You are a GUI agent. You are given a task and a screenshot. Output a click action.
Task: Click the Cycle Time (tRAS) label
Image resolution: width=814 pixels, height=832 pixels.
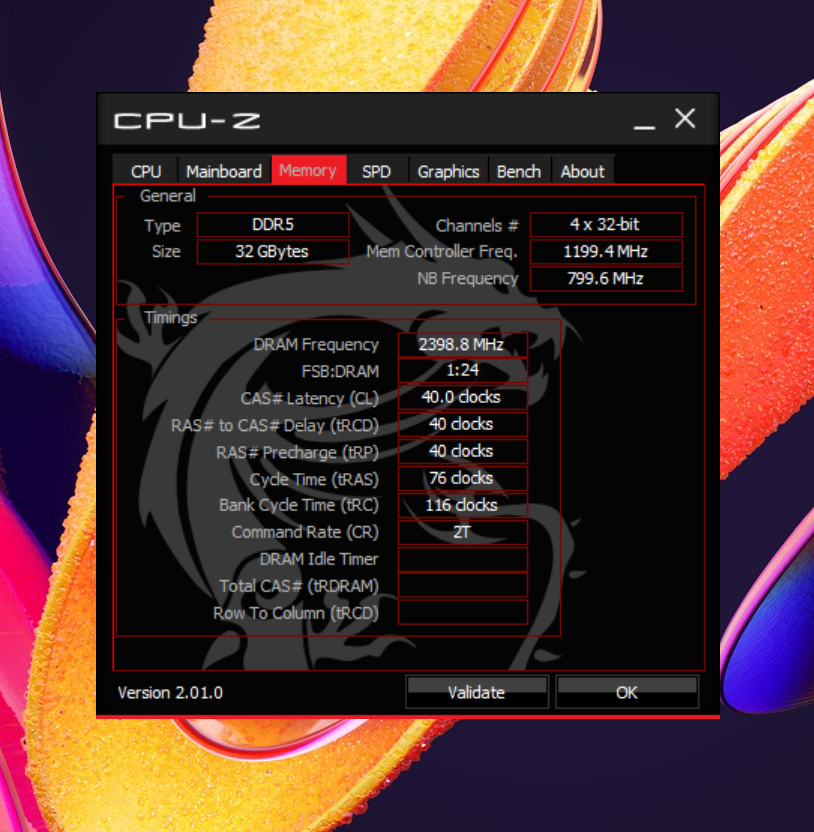[314, 479]
